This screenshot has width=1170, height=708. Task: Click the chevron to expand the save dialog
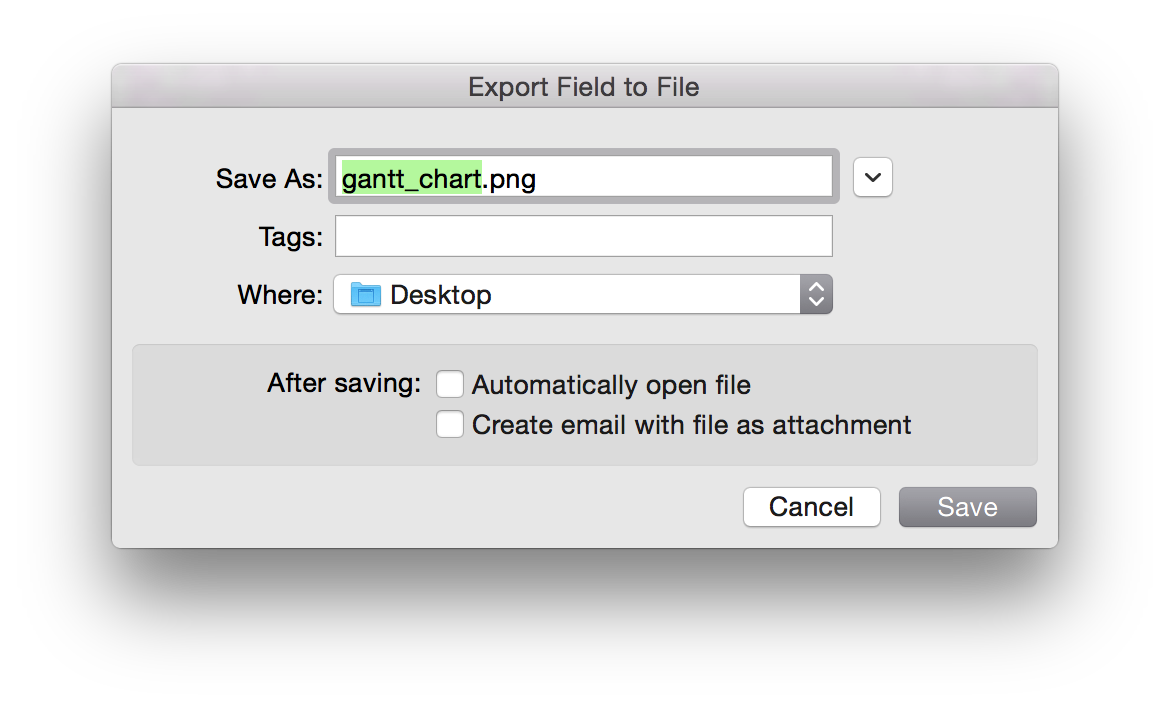[x=872, y=177]
